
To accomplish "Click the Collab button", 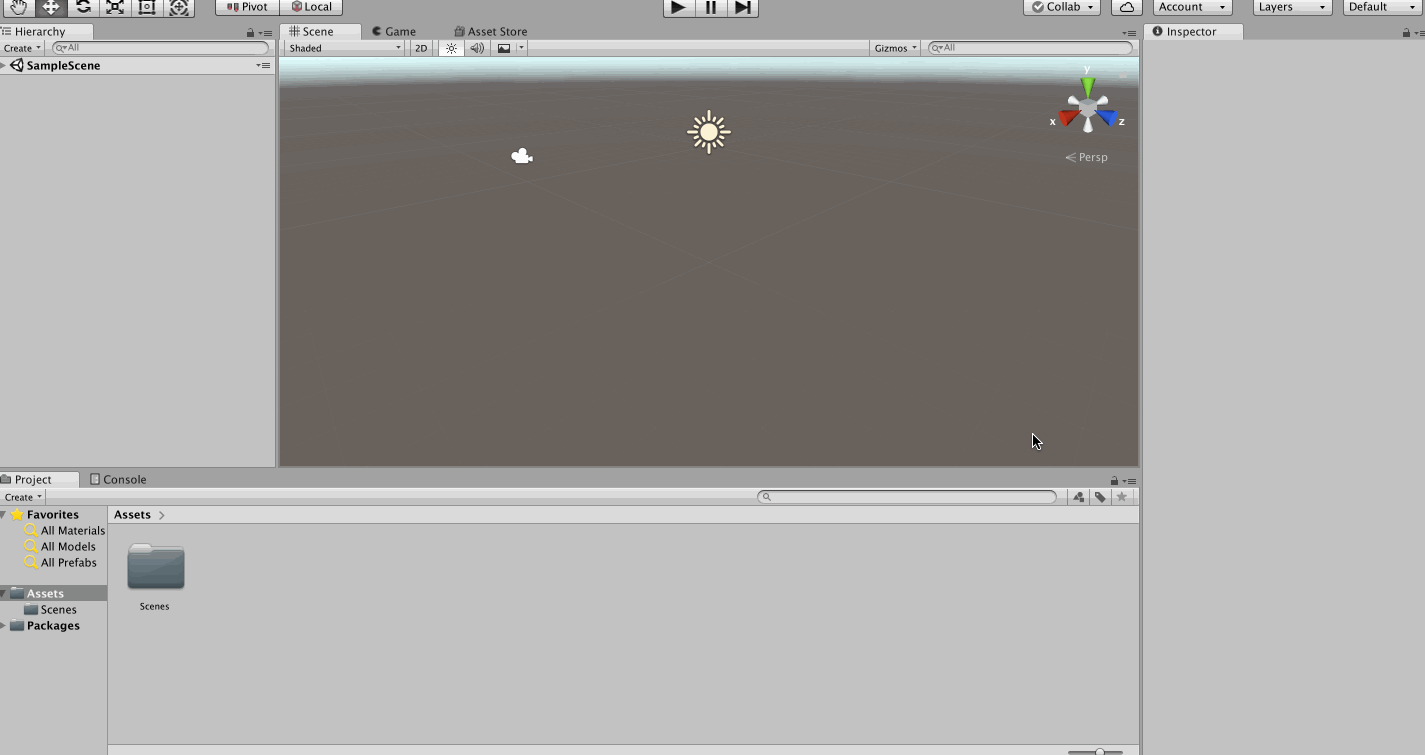I will coord(1062,7).
